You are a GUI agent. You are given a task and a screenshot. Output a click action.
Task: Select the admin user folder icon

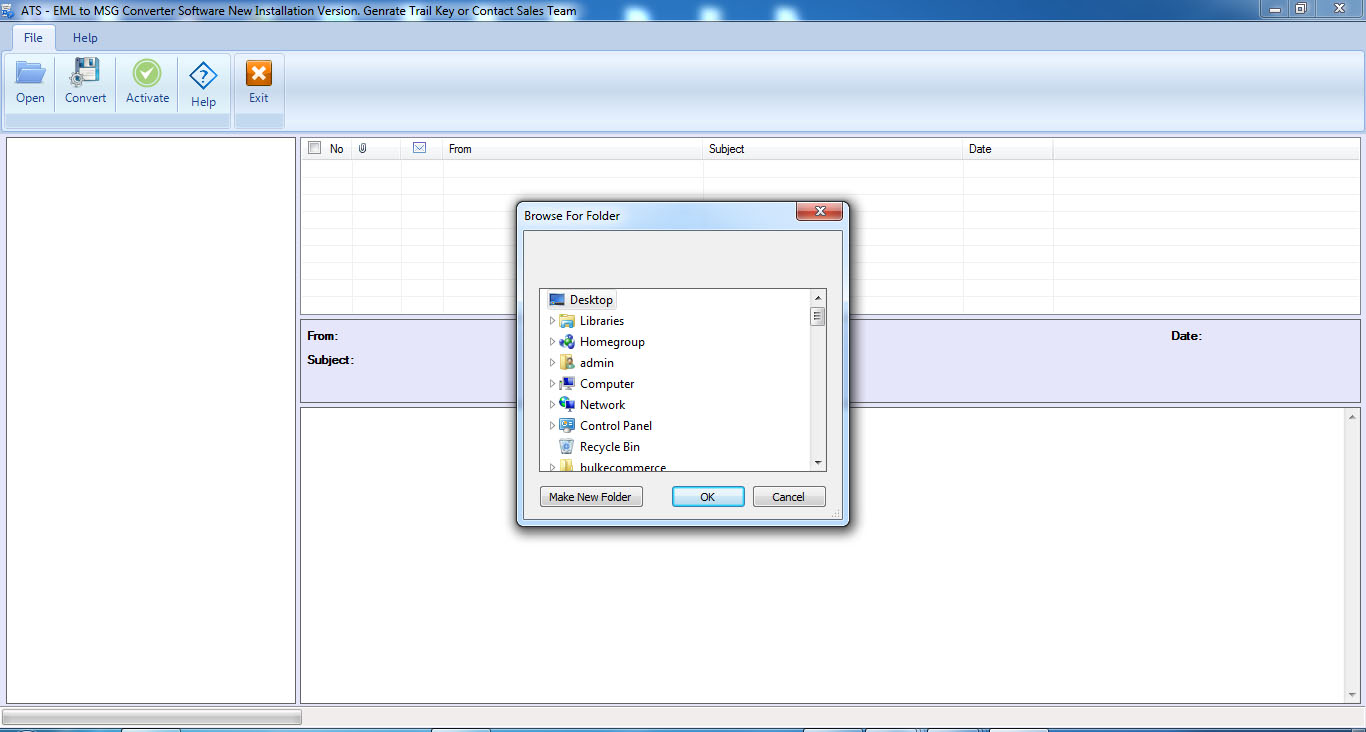tap(567, 363)
